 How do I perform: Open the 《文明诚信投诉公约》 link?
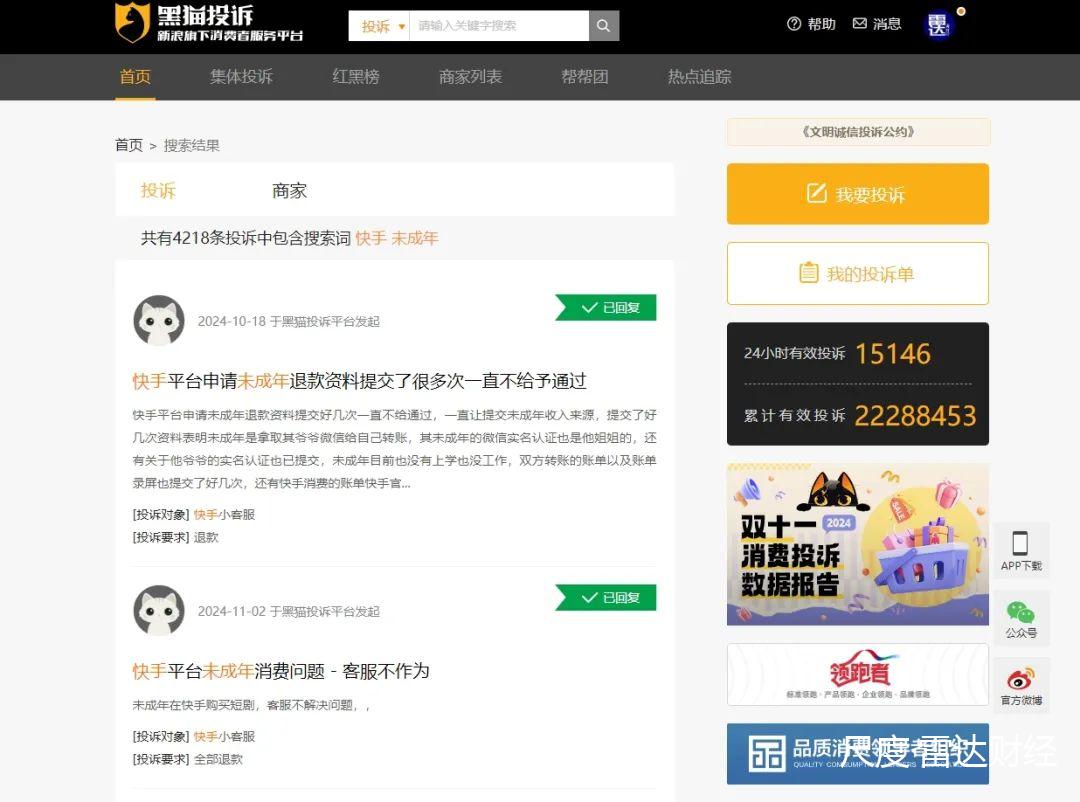[858, 132]
